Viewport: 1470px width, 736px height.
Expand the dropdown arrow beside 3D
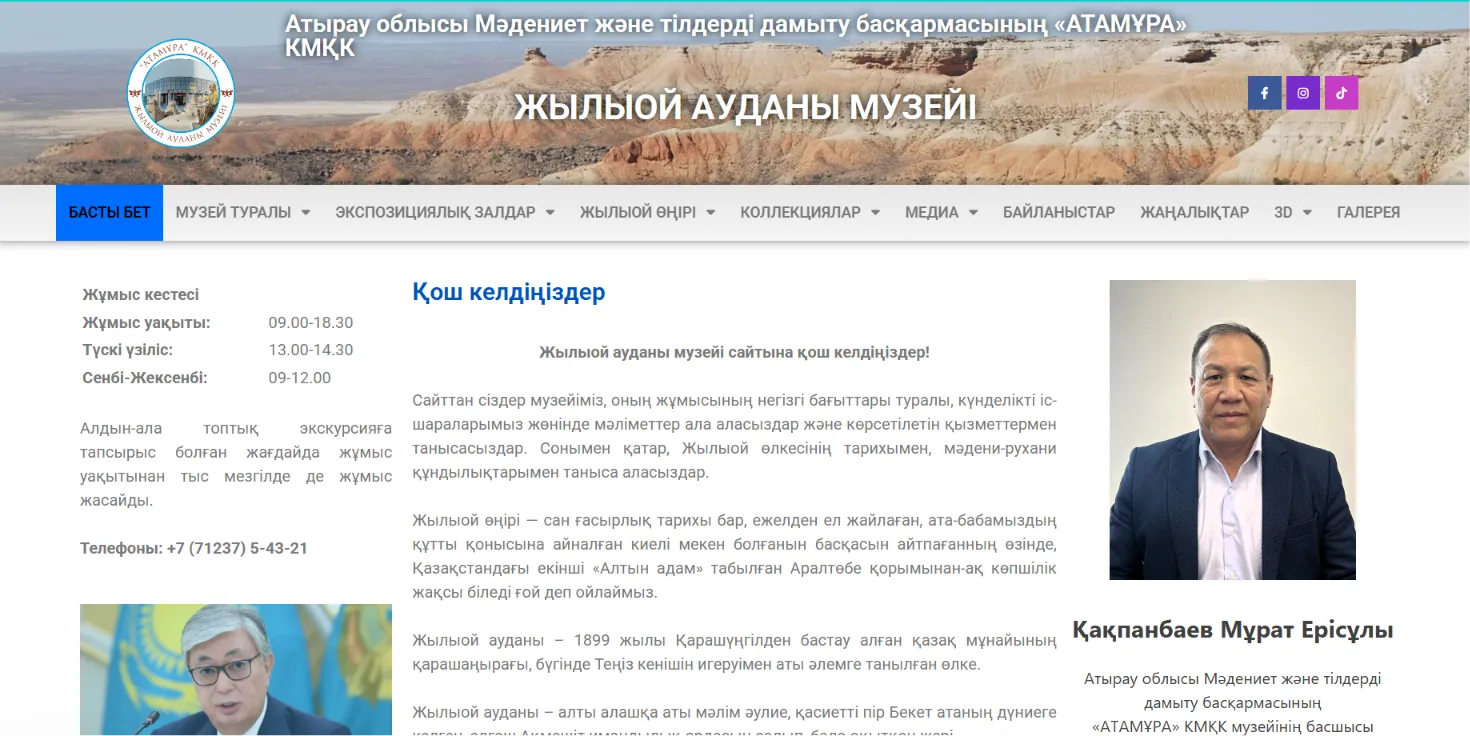(1307, 212)
